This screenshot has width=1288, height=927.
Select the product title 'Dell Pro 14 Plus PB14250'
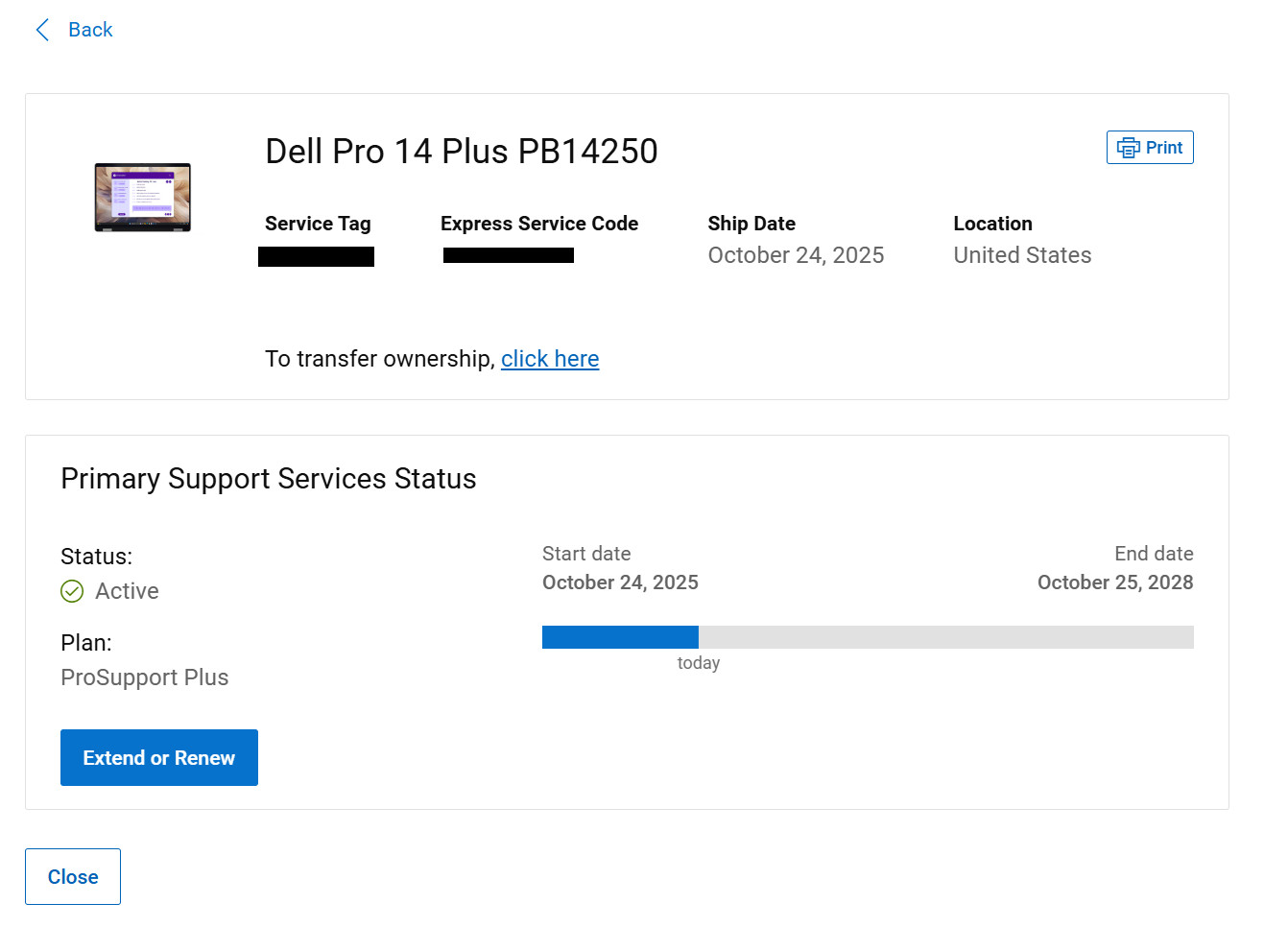pos(462,152)
